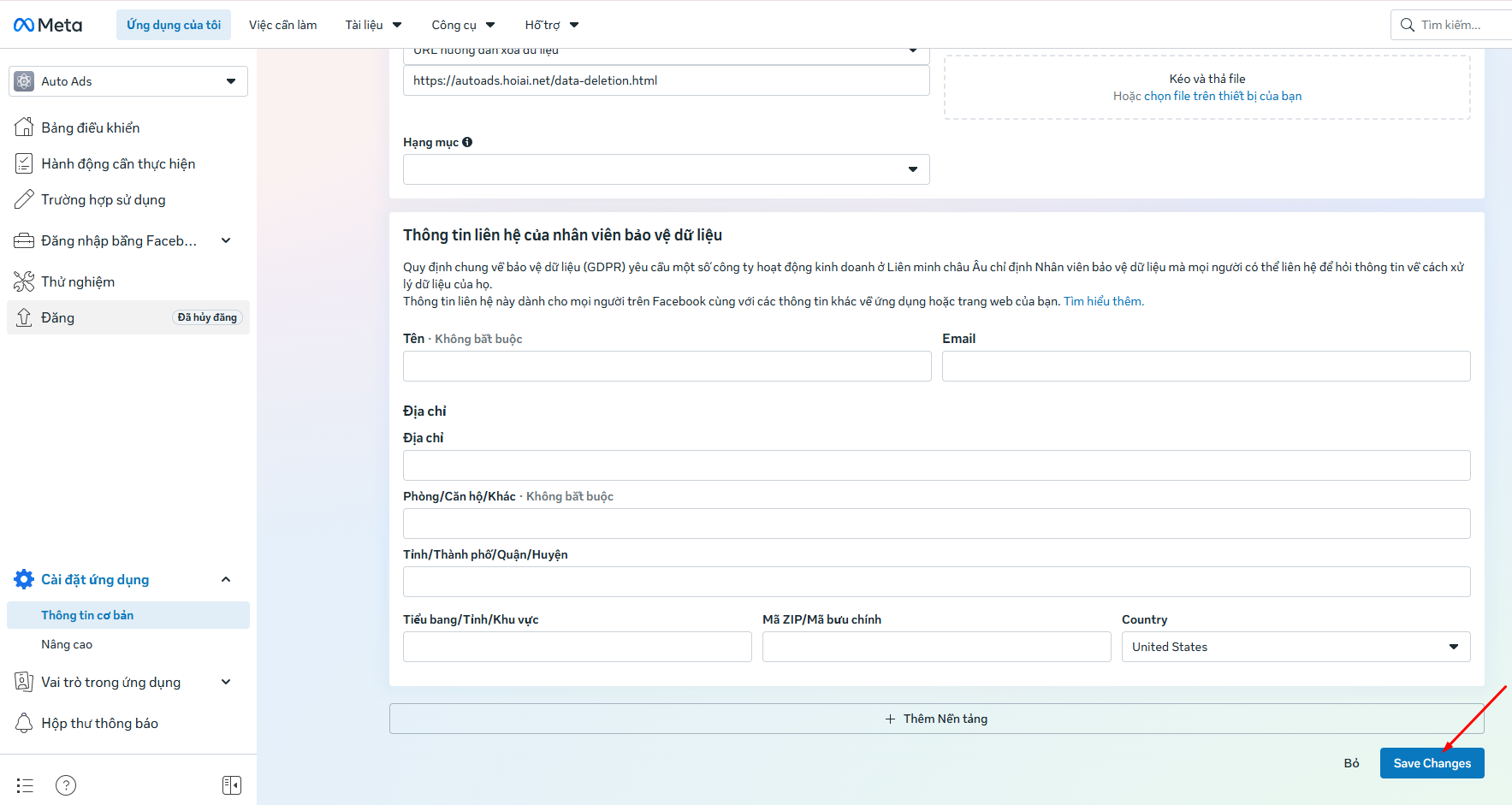Viewport: 1512px width, 805px height.
Task: Click the Trường hợp sử dụng pencil icon
Action: (x=24, y=199)
